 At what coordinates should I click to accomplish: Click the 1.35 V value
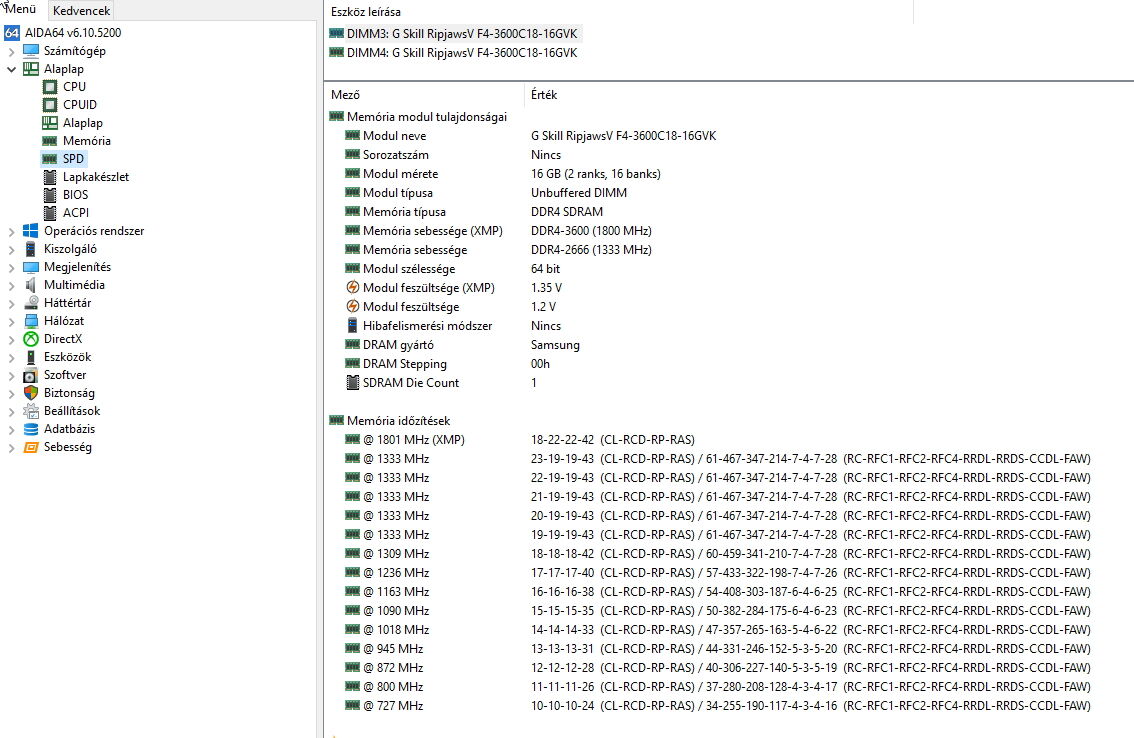pyautogui.click(x=546, y=287)
